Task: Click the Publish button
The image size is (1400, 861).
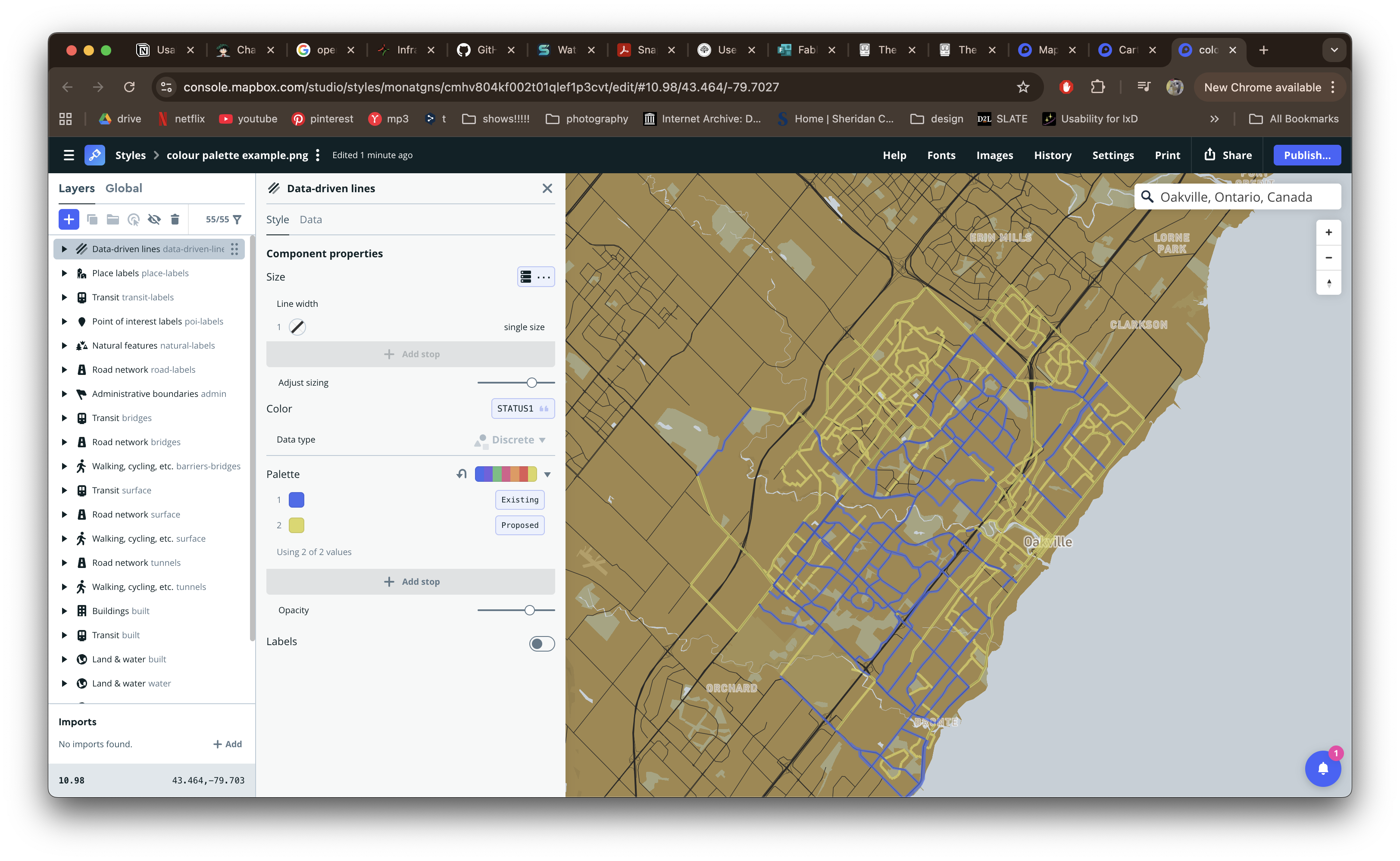Action: click(x=1306, y=154)
